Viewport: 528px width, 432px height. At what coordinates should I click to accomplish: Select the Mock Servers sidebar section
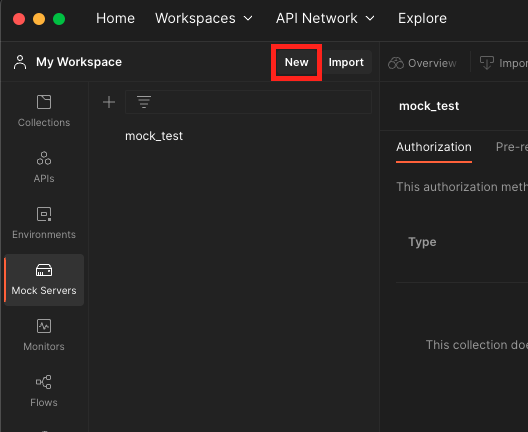(44, 279)
